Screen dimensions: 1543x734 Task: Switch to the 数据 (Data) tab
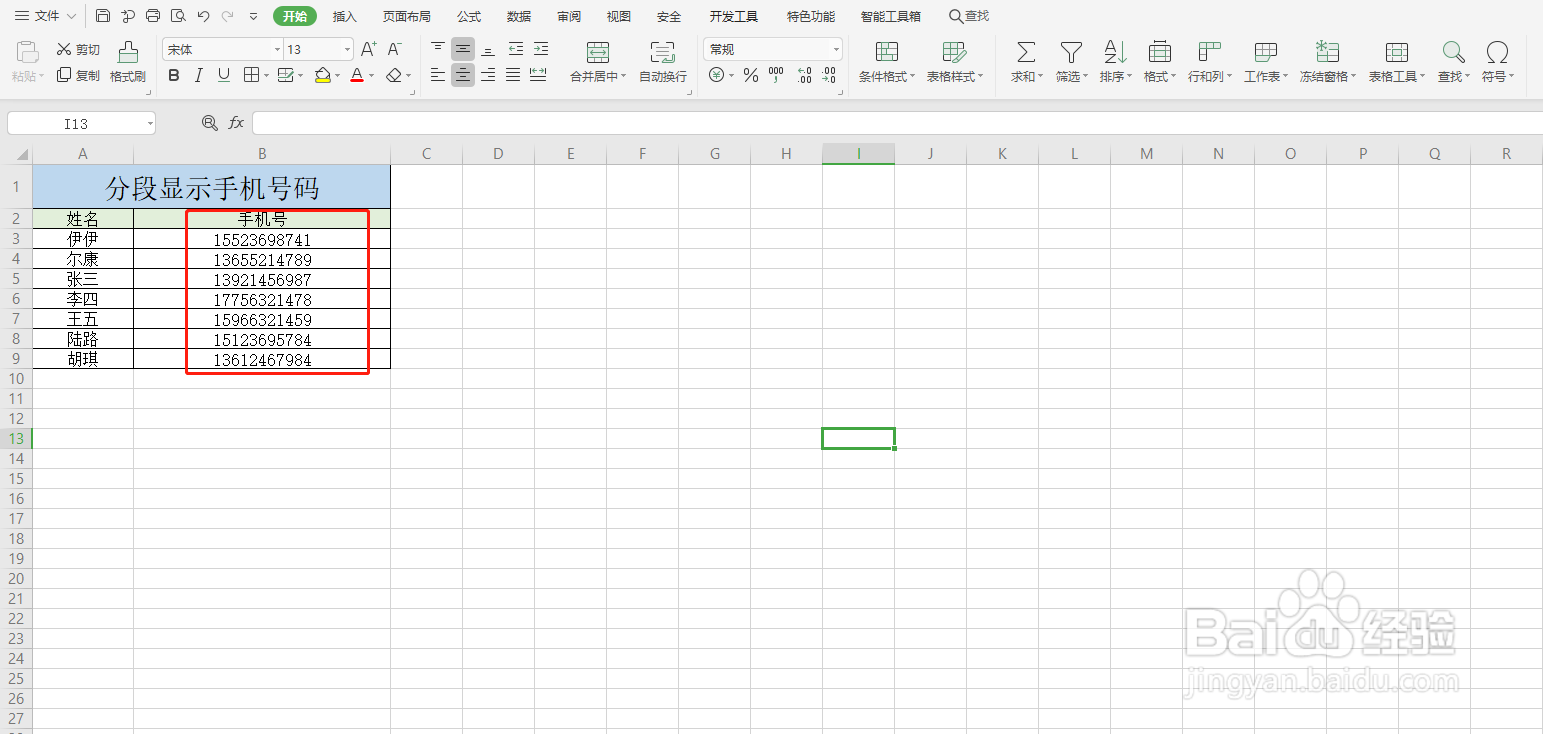(518, 17)
